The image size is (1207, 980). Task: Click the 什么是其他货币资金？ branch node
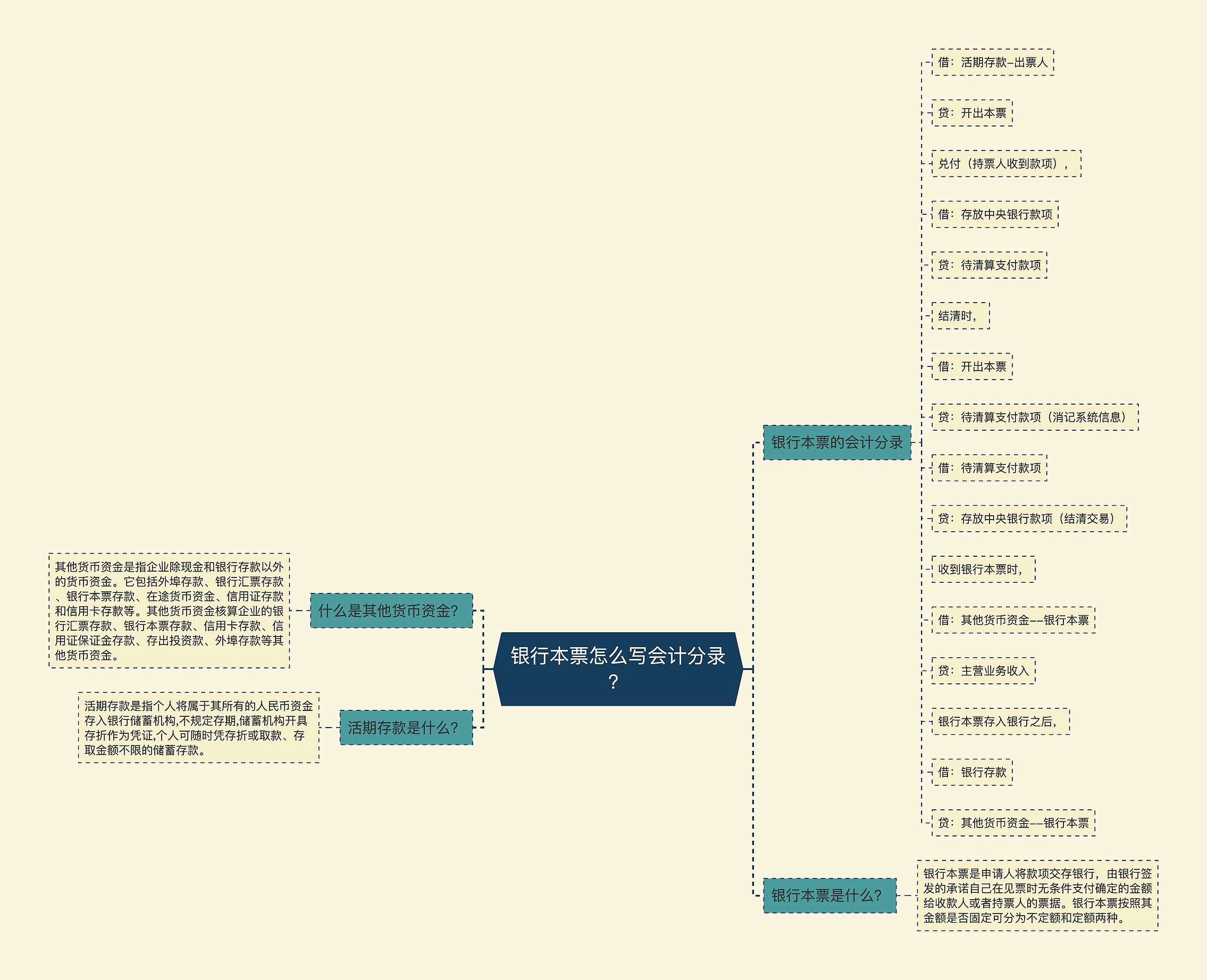391,610
